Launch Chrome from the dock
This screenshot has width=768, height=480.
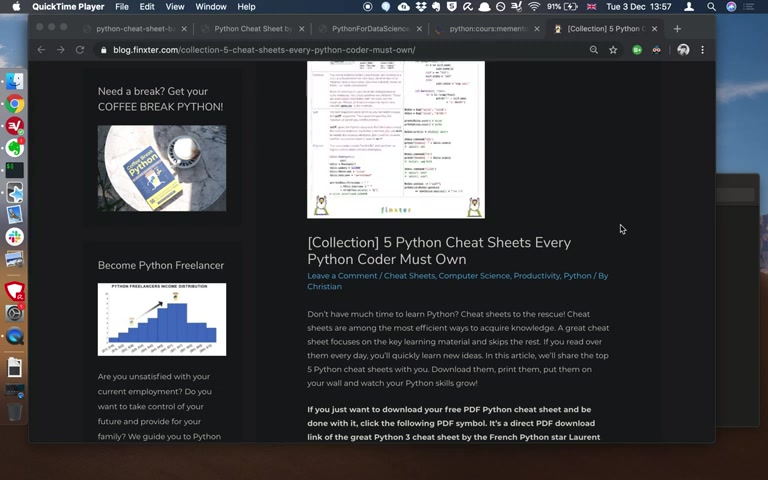15,104
